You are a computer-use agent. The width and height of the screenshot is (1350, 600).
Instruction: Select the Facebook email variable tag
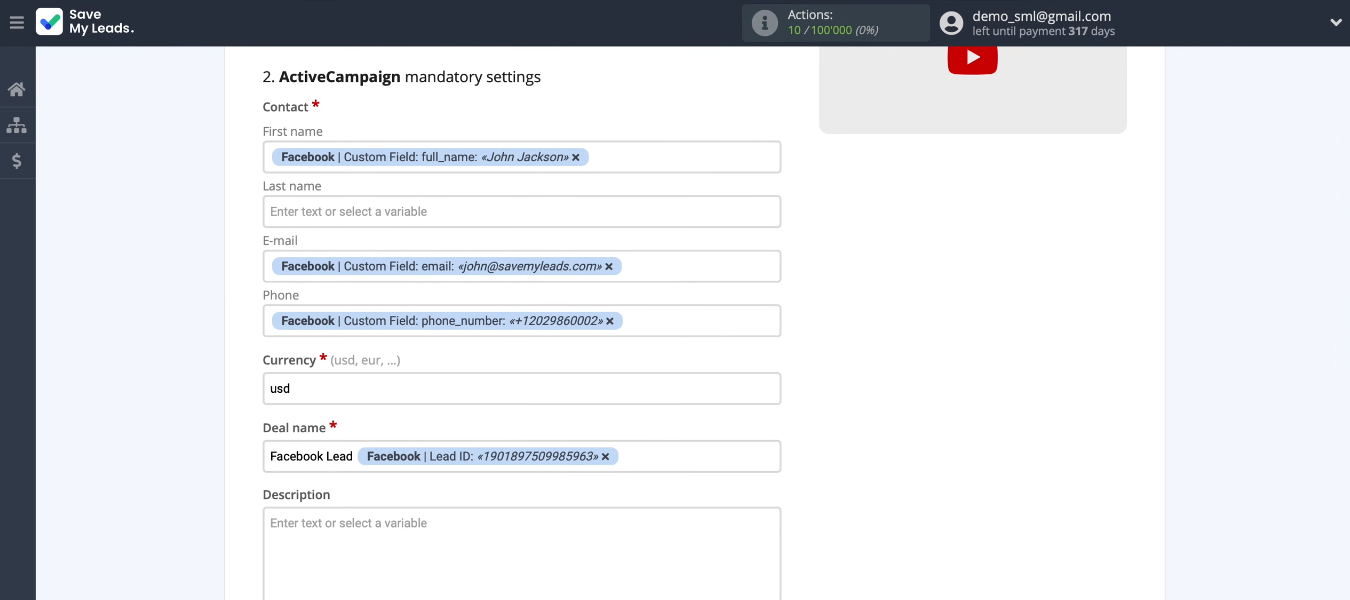(447, 266)
